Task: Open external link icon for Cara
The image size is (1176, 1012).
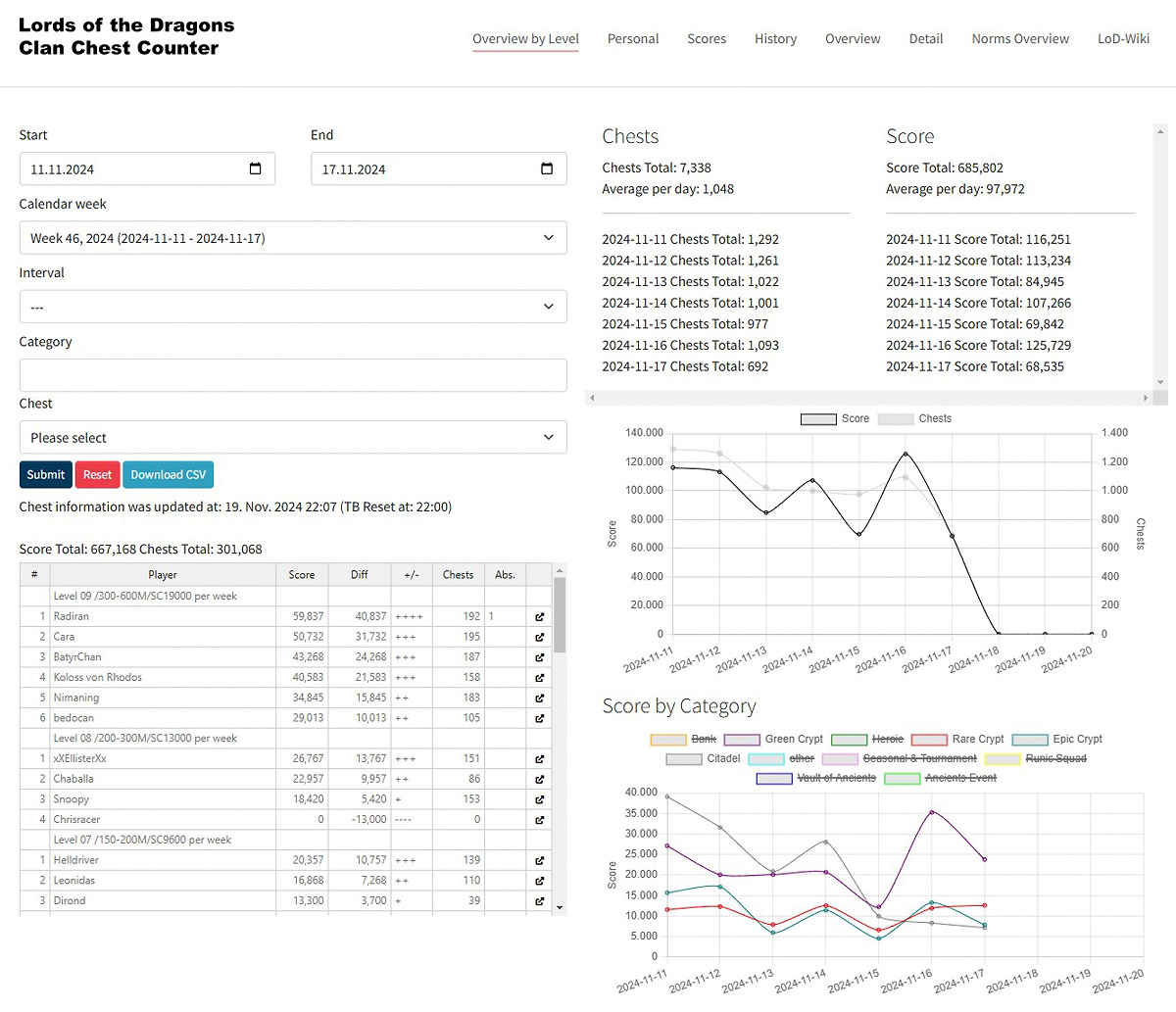Action: tap(539, 637)
